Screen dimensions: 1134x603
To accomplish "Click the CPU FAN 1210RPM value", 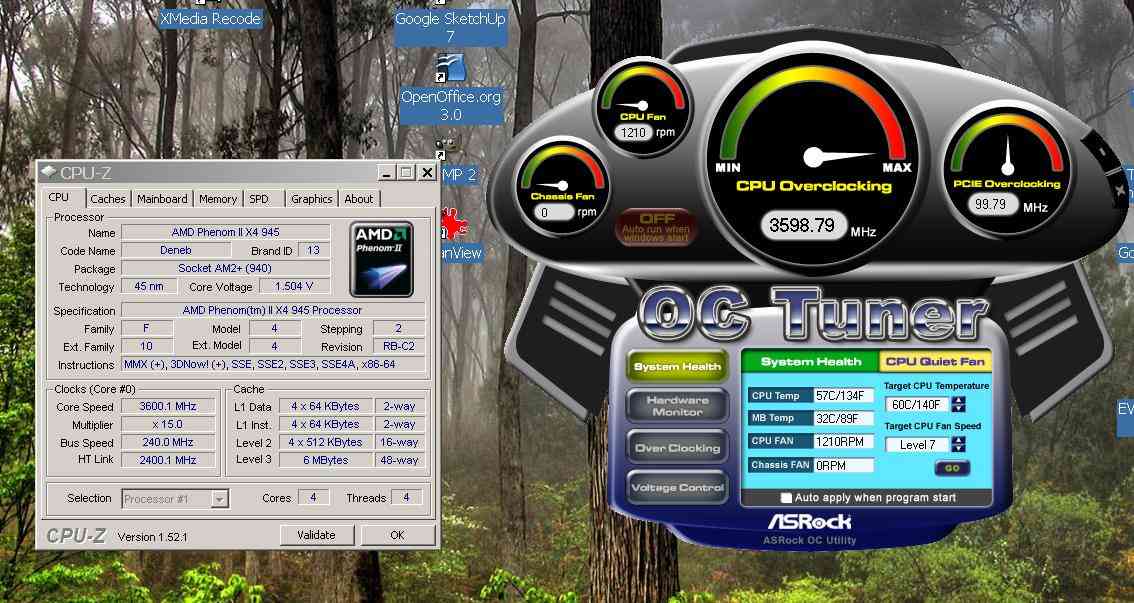I will click(843, 441).
